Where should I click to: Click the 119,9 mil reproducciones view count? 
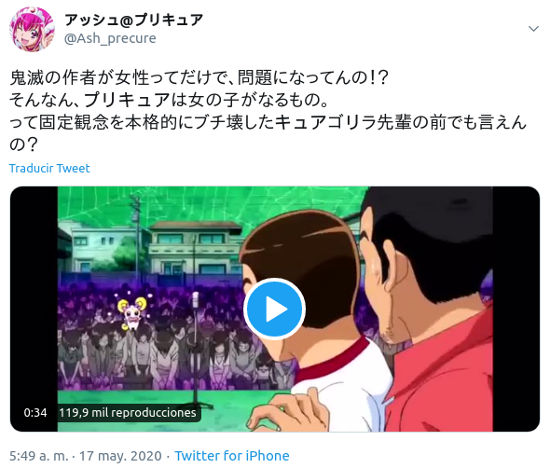coord(128,413)
